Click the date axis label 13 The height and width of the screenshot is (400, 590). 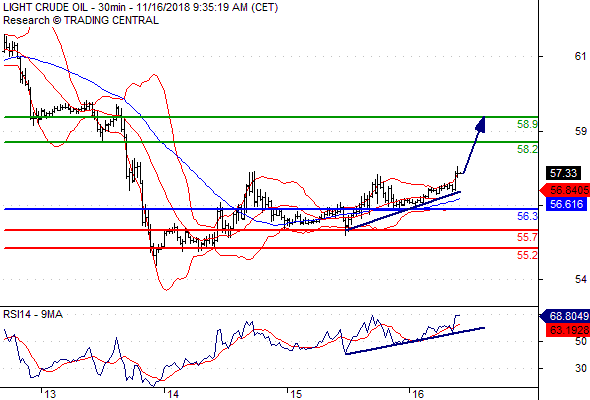tap(50, 394)
